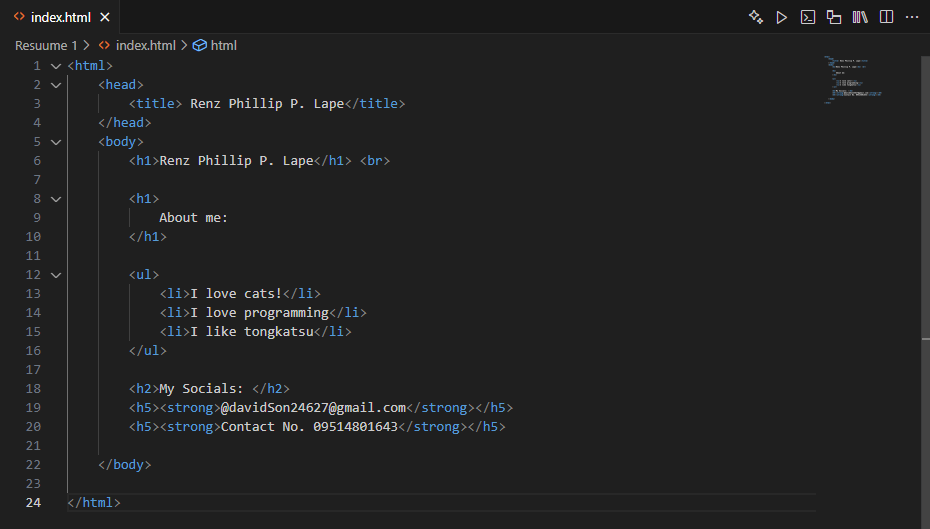Place cursor on the email address text
This screenshot has height=529, width=930.
(x=312, y=408)
